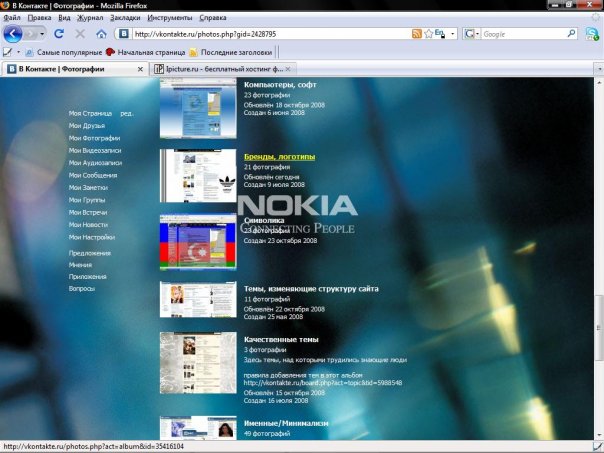Image resolution: width=604 pixels, height=453 pixels.
Task: Open Мои Аудиозаписи
Action: [x=95, y=163]
